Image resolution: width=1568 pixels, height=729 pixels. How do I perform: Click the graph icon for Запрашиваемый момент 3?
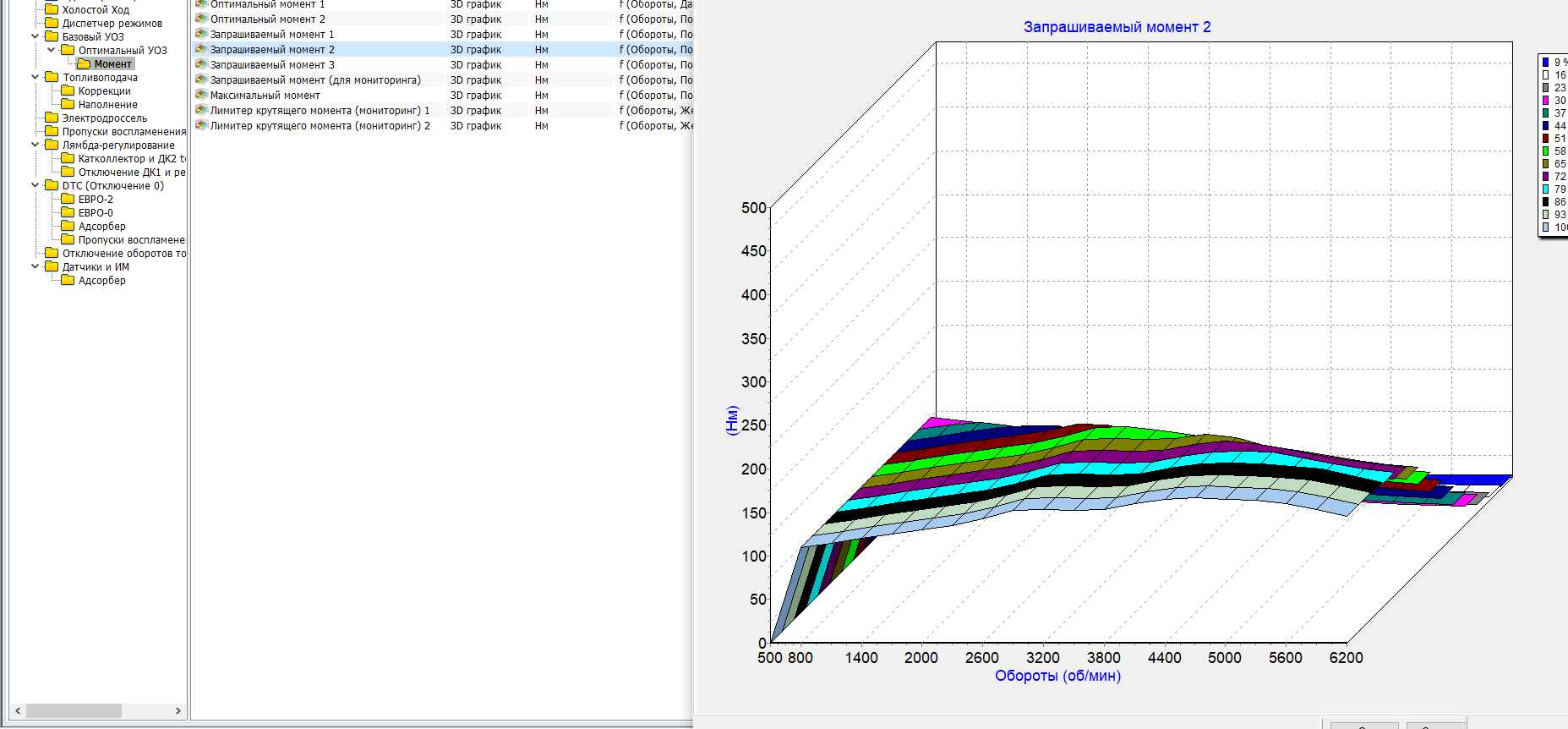201,64
